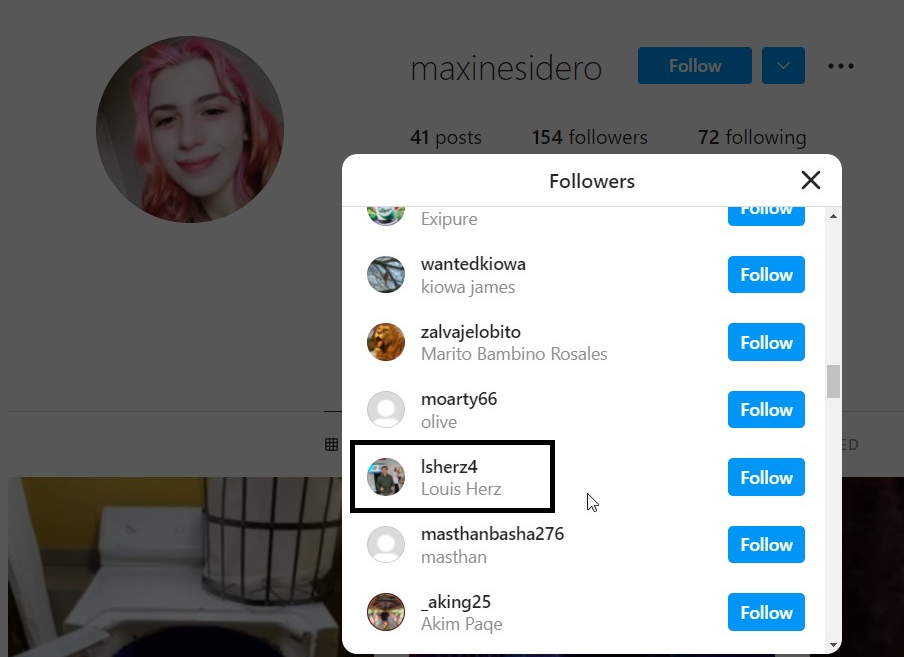Expand the suggested accounts dropdown arrow

tap(783, 66)
